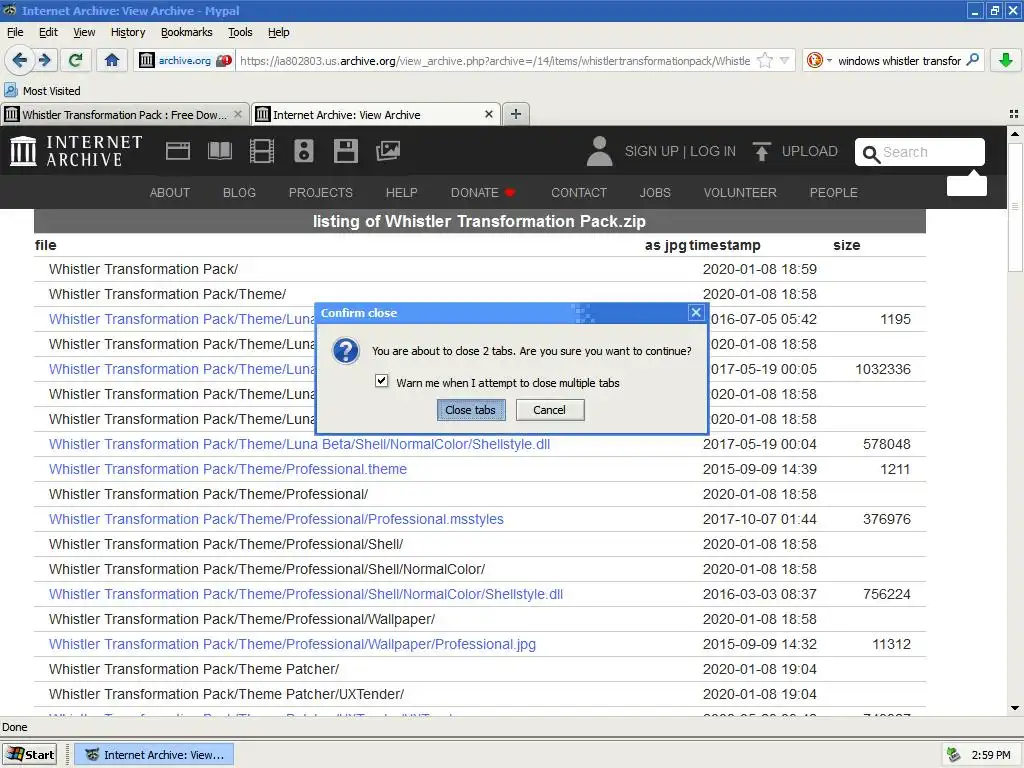Click the archive.org site identity button
This screenshot has height=768, width=1024.
[185, 61]
